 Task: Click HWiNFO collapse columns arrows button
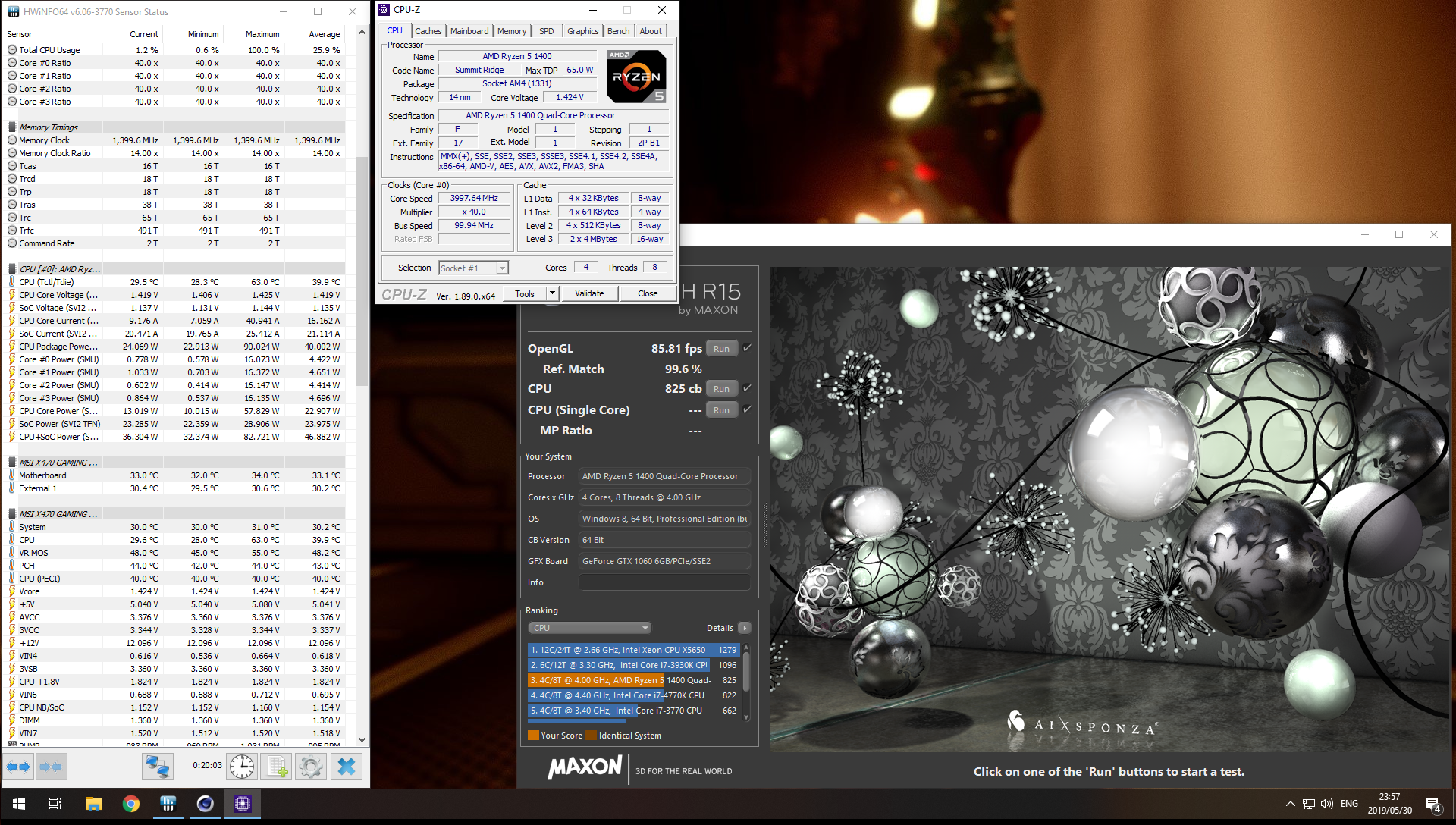[52, 767]
